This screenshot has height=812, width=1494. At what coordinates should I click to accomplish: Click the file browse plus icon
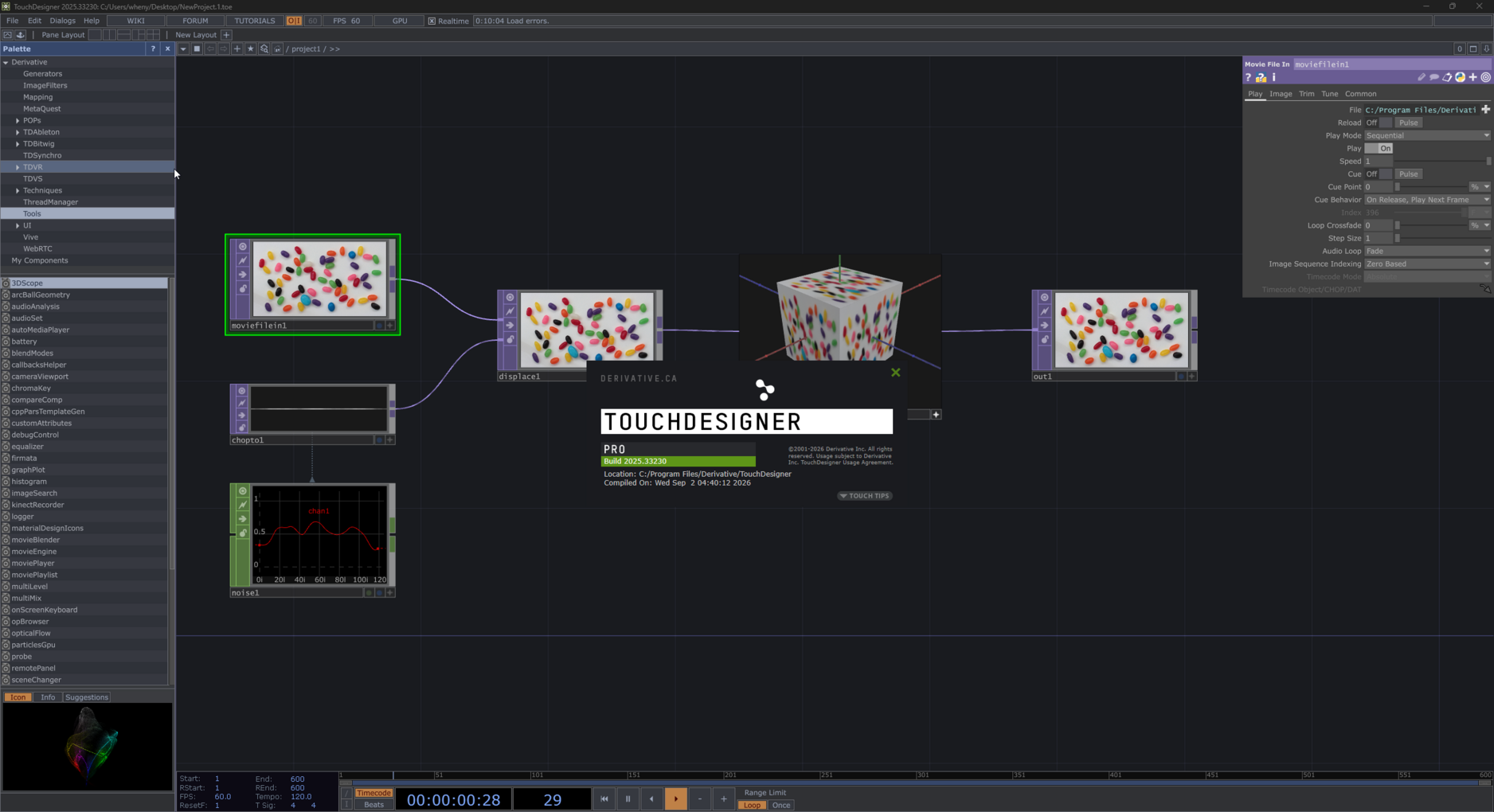click(x=1485, y=110)
